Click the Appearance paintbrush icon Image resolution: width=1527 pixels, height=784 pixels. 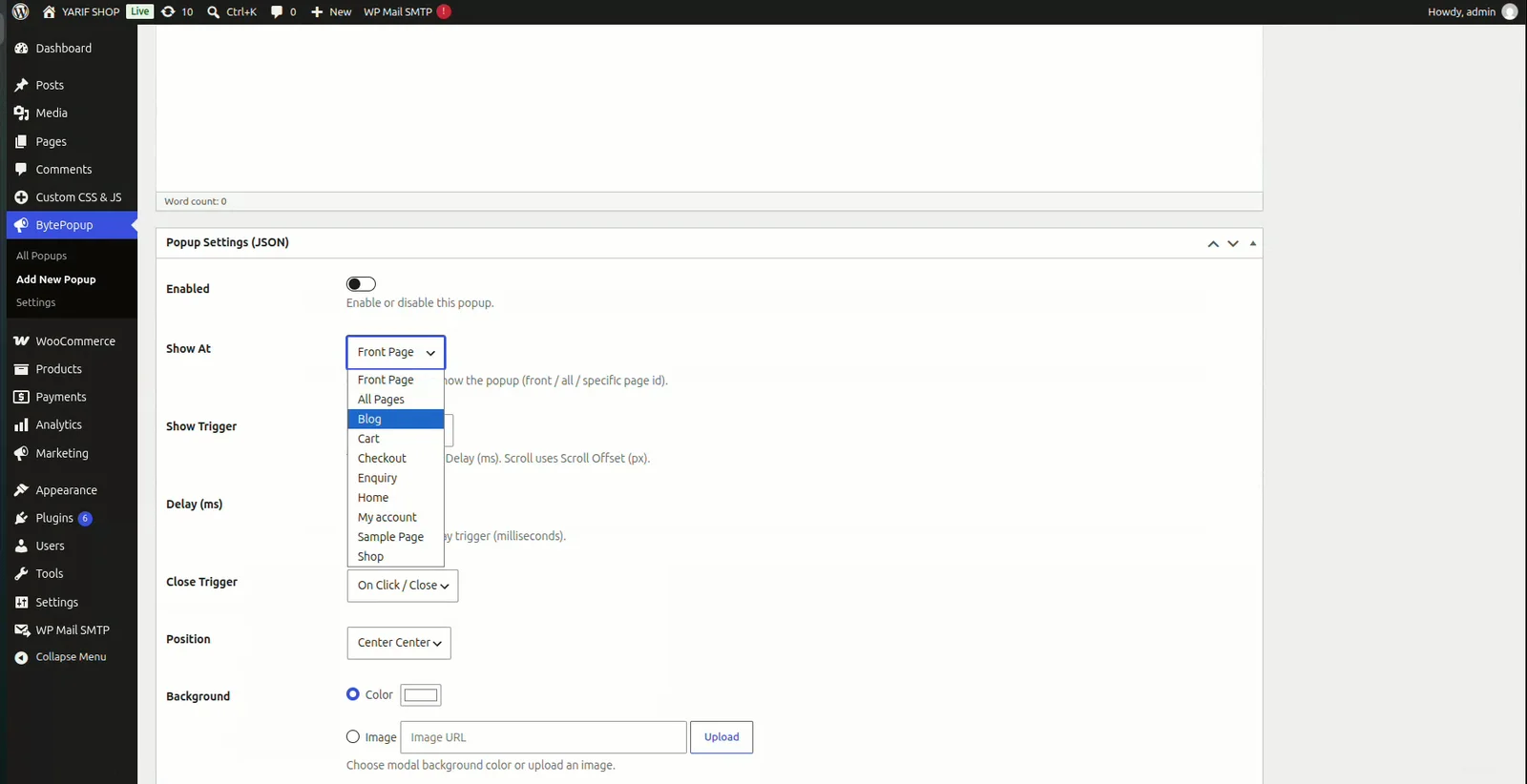click(x=21, y=490)
